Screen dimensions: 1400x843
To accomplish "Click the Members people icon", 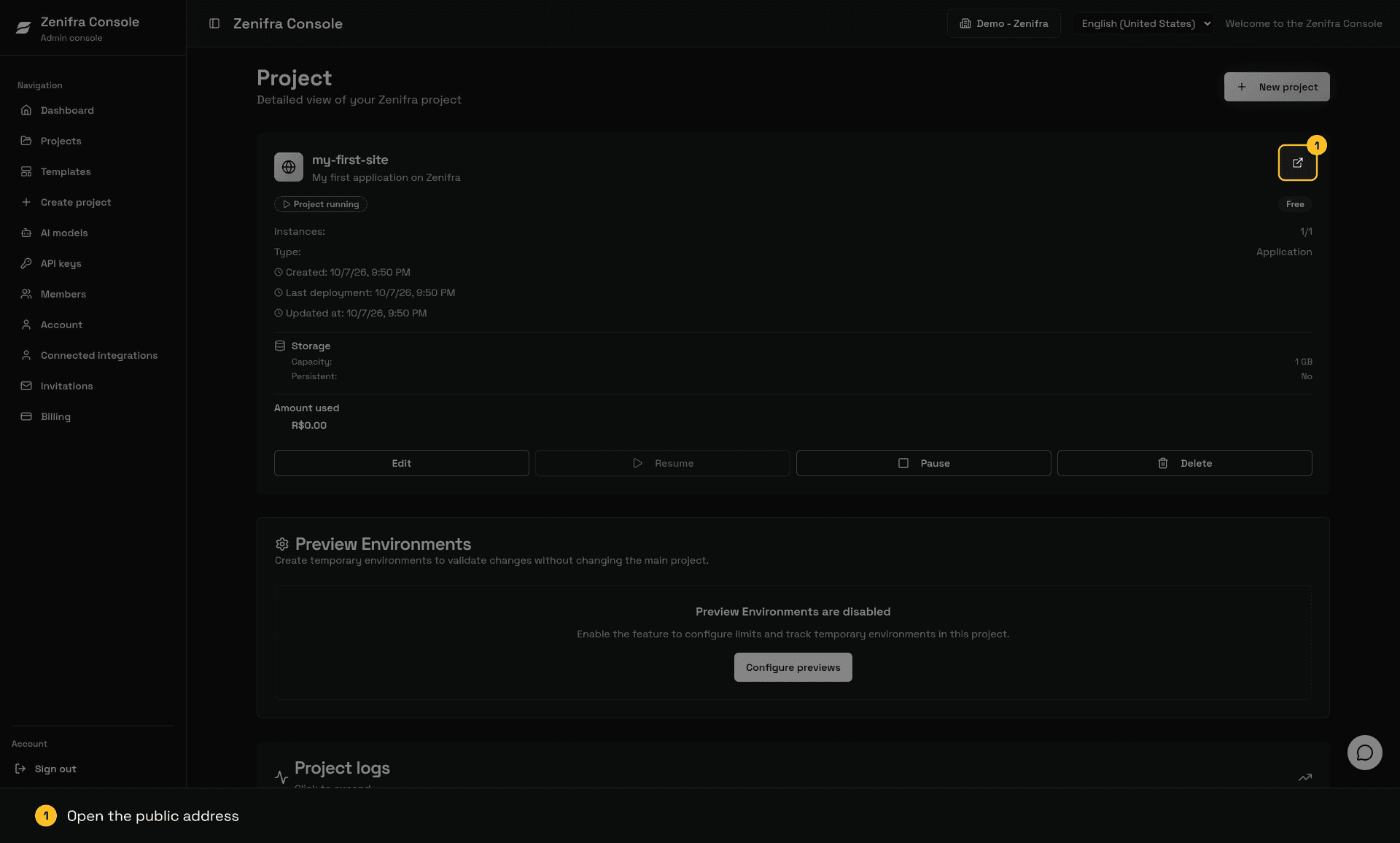I will click(x=26, y=294).
